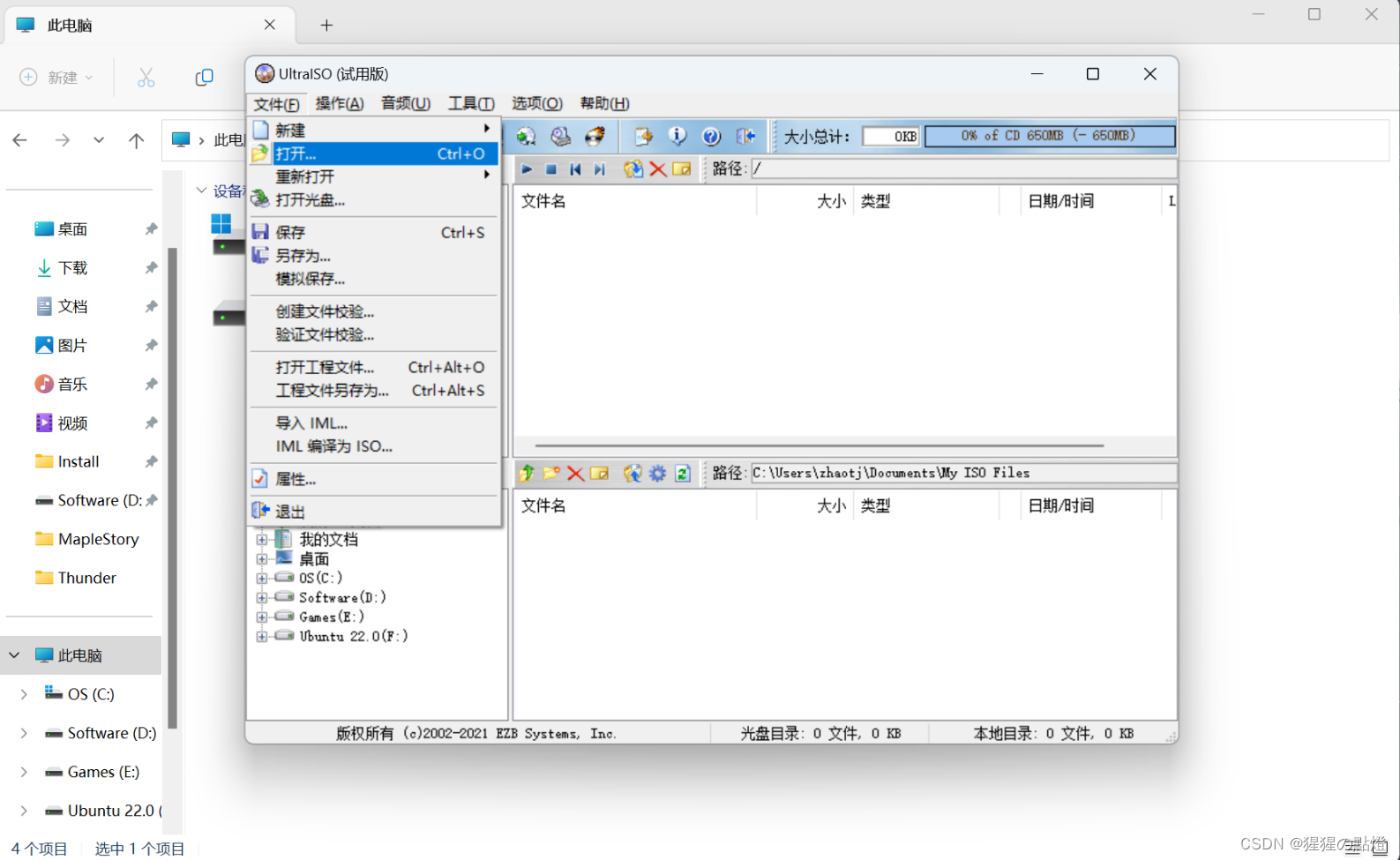1400x860 pixels.
Task: Choose 创建文件校验... menu entry
Action: pos(374,311)
